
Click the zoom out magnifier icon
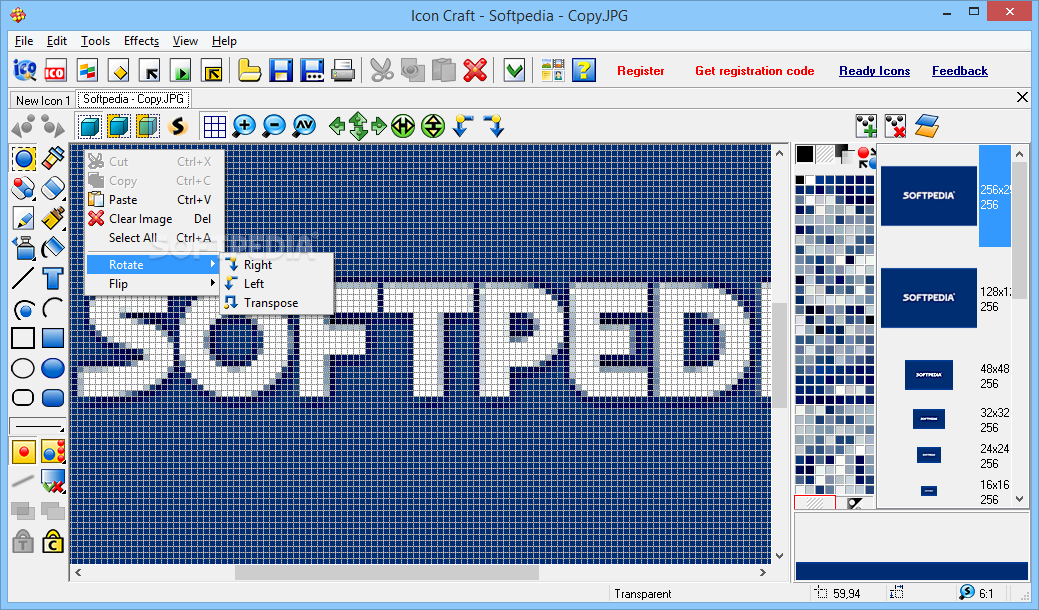click(x=274, y=126)
